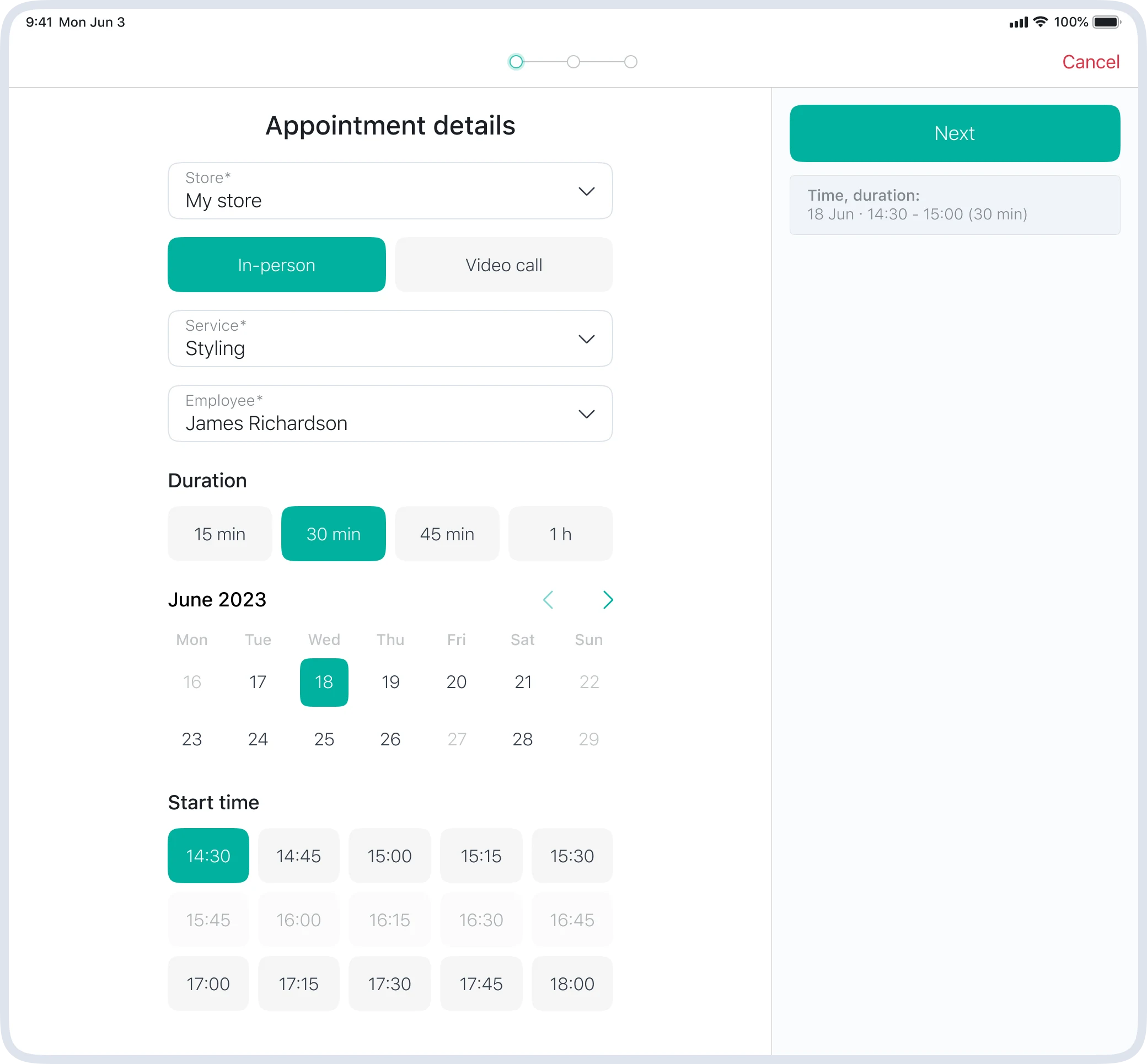Set duration to 15 min

pos(220,534)
